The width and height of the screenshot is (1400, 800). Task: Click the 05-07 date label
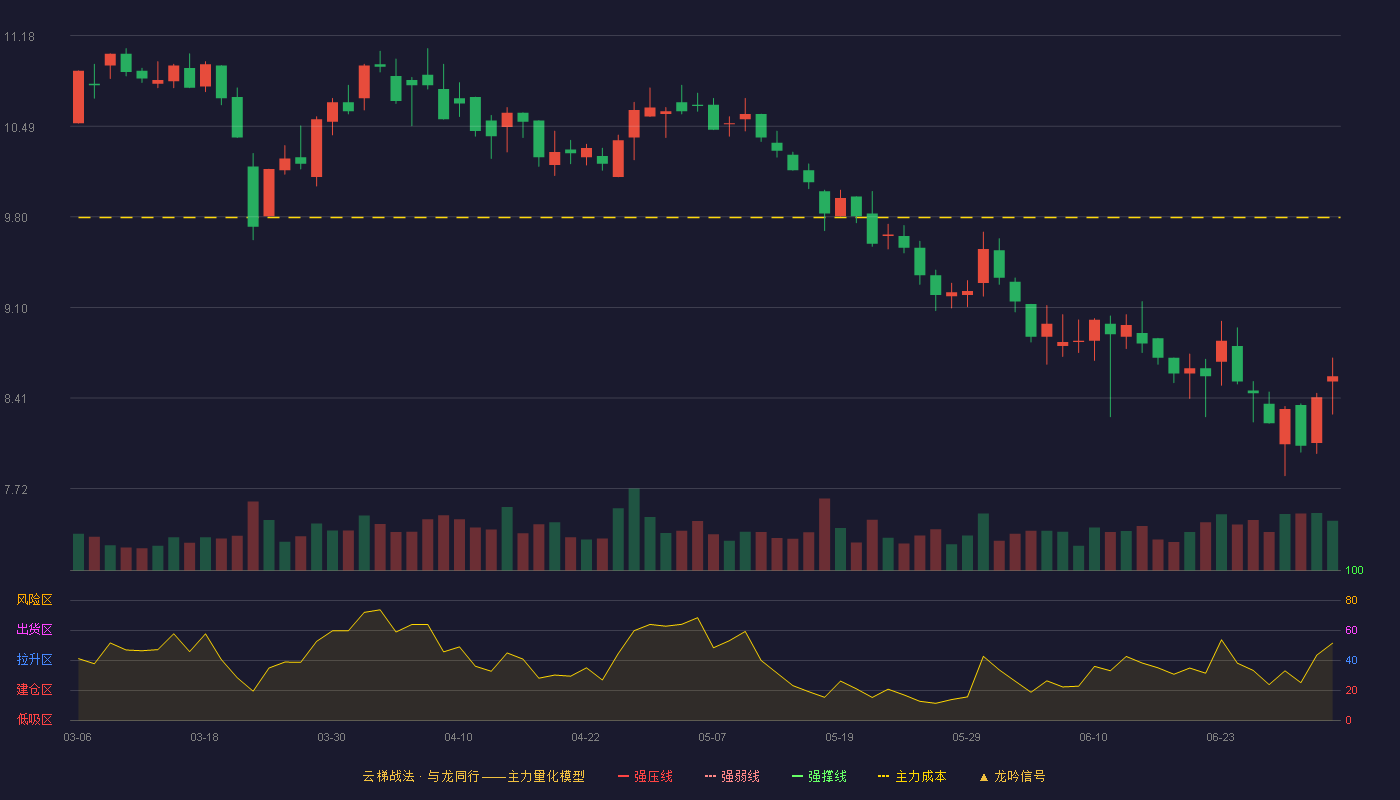[x=712, y=737]
